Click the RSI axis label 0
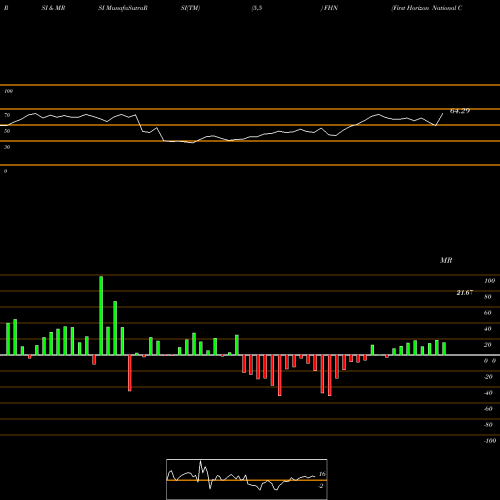The height and width of the screenshot is (500, 500). pyautogui.click(x=5, y=171)
